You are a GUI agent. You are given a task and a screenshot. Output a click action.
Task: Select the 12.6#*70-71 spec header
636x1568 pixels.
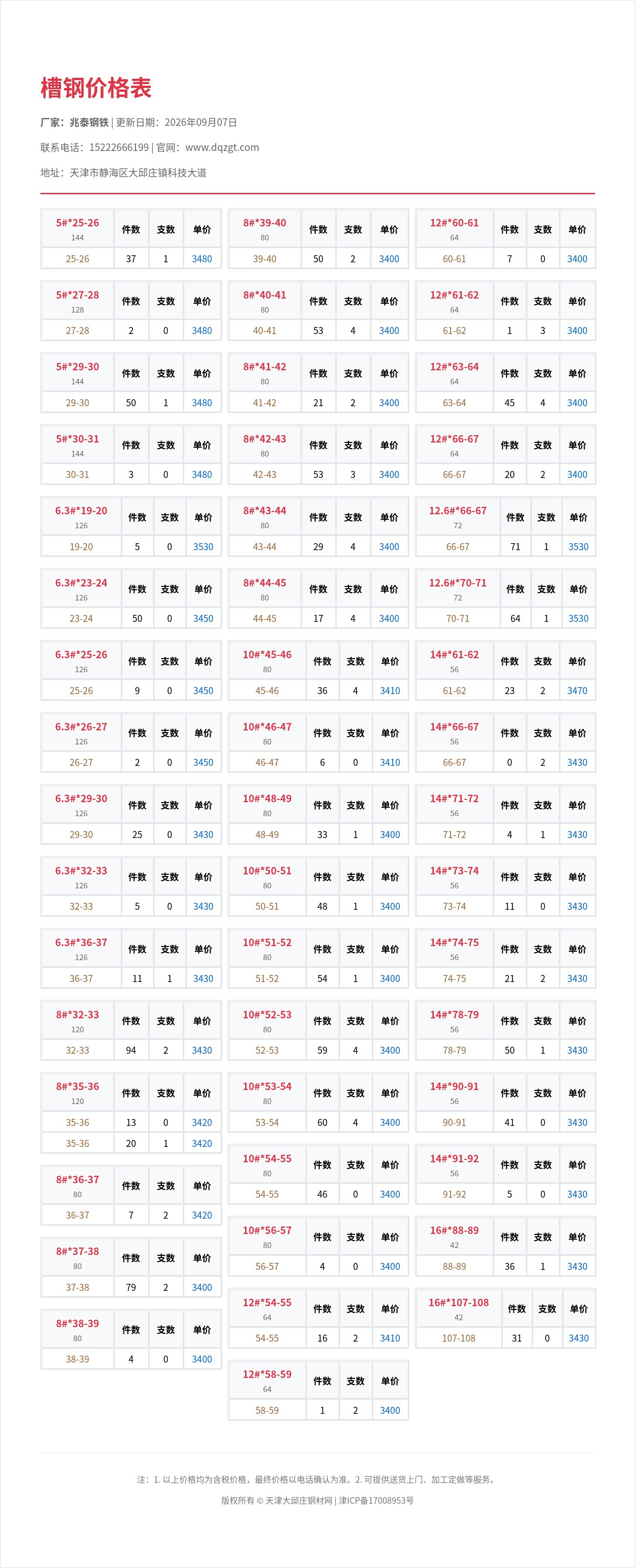(x=458, y=589)
